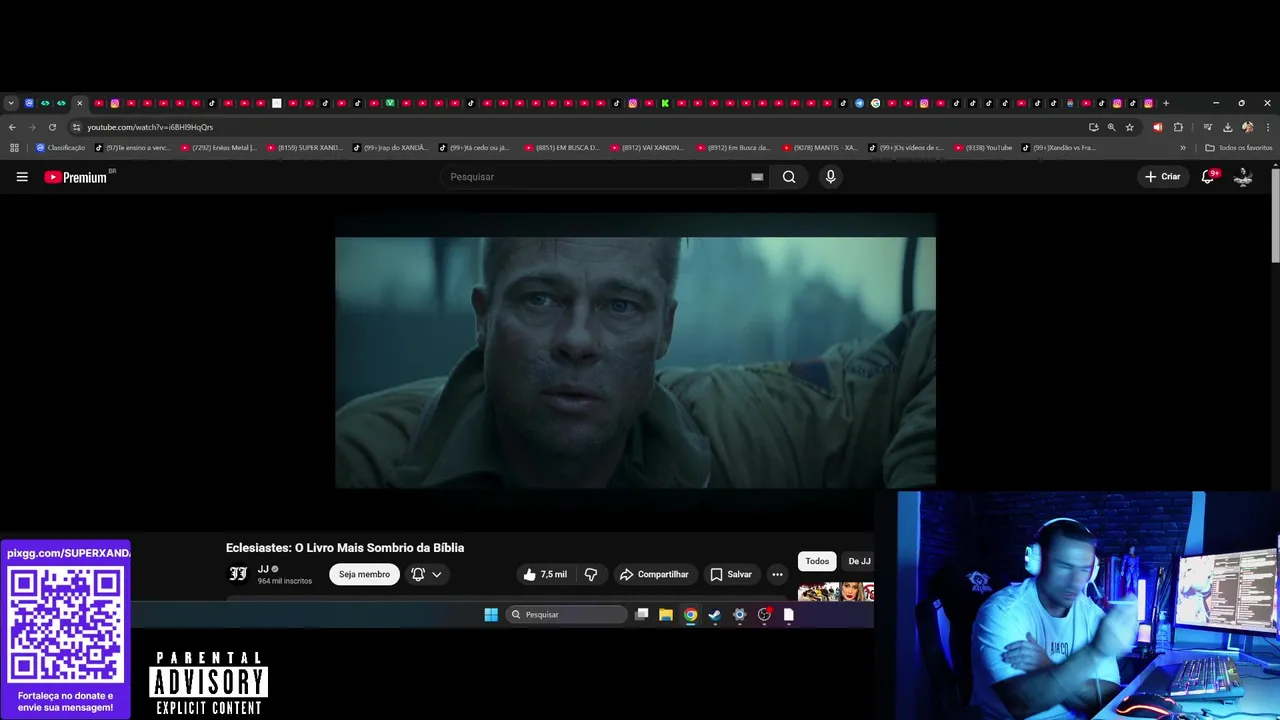Click the red speaker extension icon

[x=1158, y=127]
